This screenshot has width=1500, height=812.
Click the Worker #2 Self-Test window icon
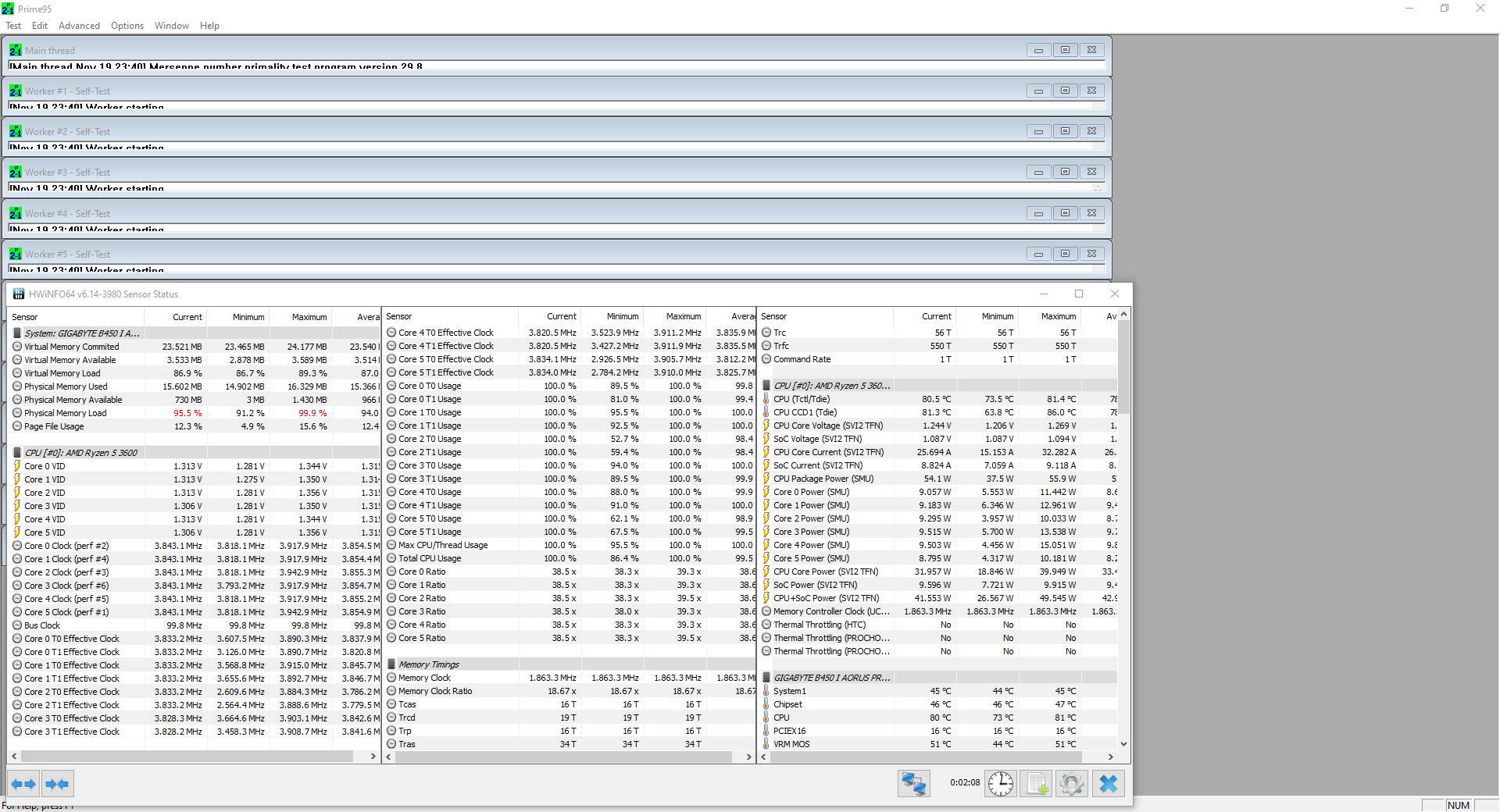pyautogui.click(x=16, y=131)
